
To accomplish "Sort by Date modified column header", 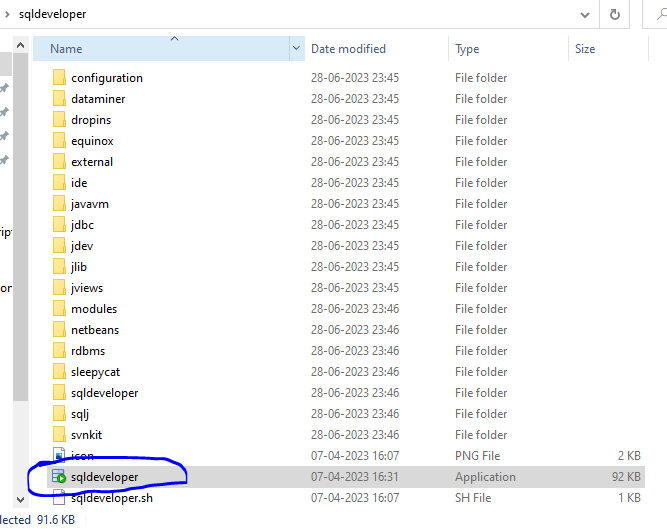I will [376, 48].
